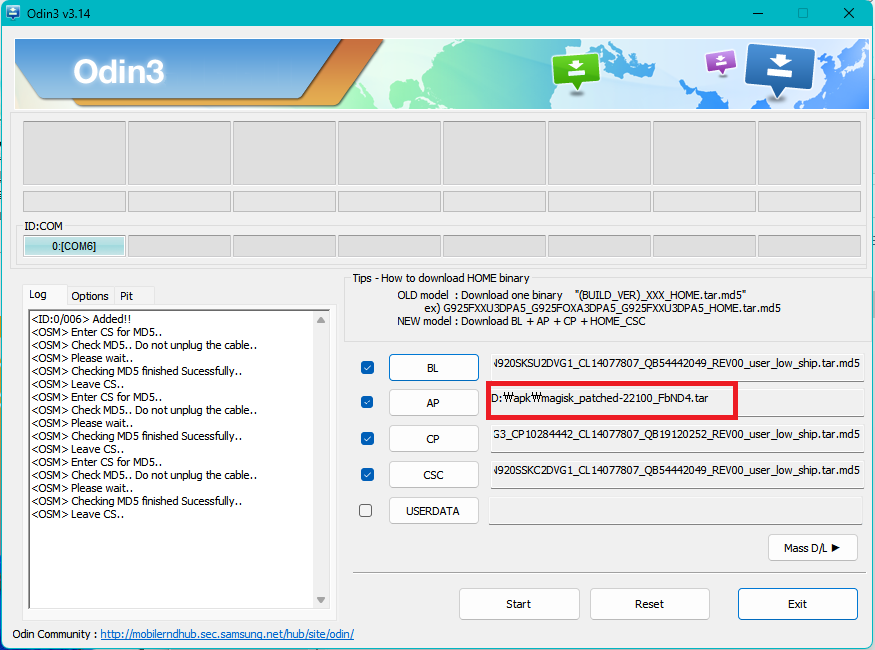Viewport: 875px width, 650px height.
Task: Click the empty USERDATA path field
Action: tap(676, 511)
